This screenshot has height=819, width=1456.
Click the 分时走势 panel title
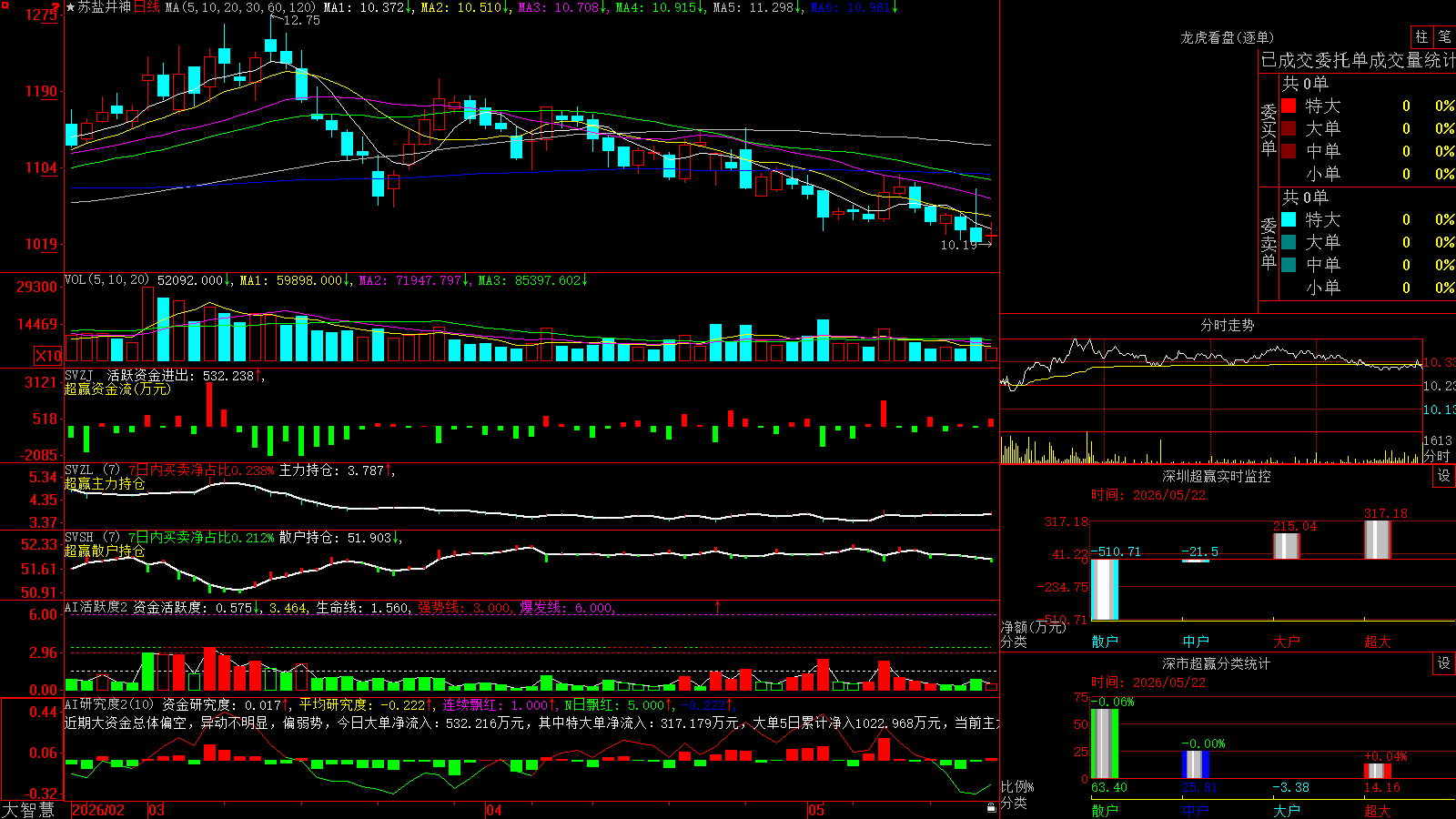(1227, 325)
